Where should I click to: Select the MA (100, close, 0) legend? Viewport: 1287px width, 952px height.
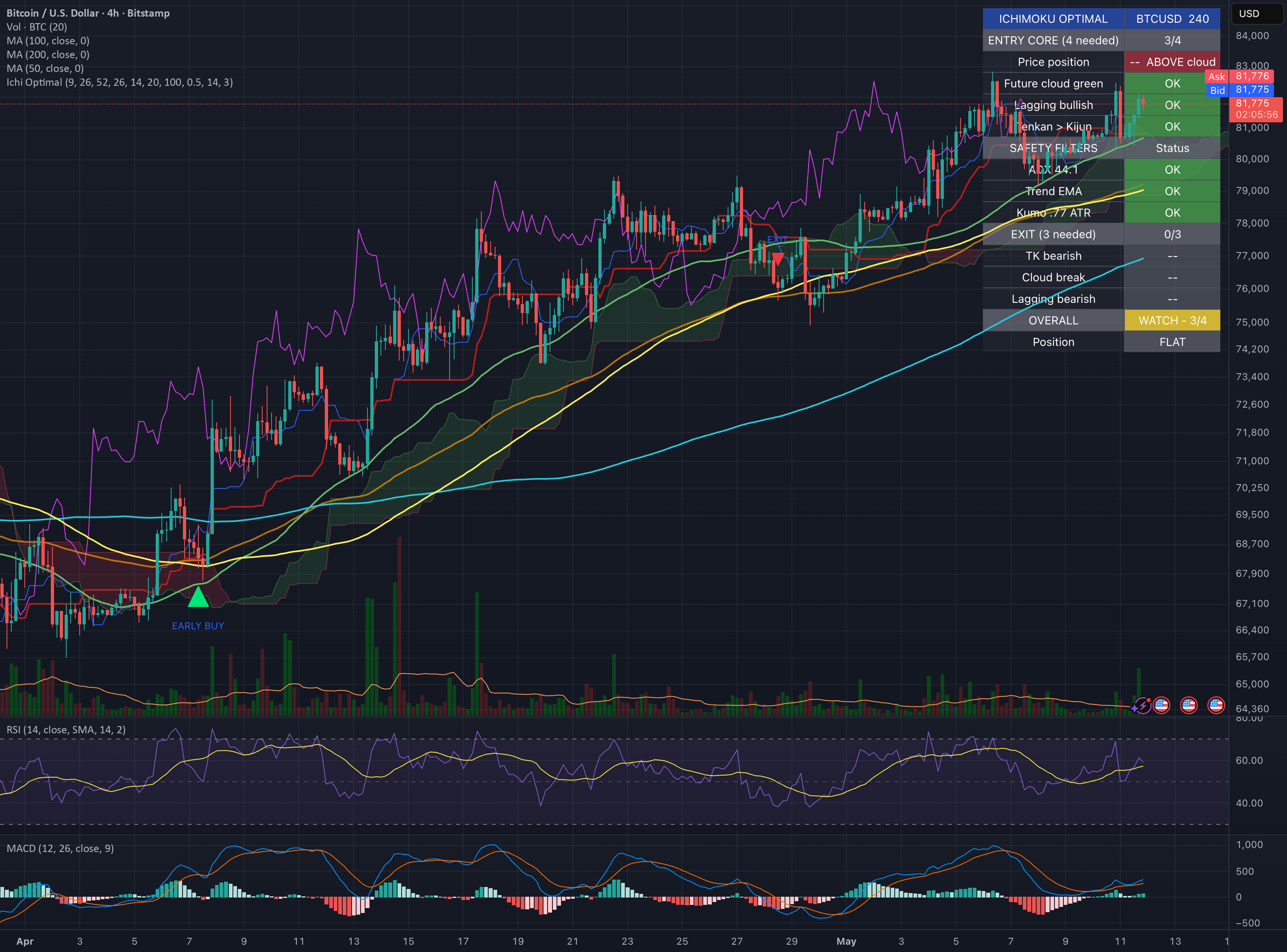48,41
